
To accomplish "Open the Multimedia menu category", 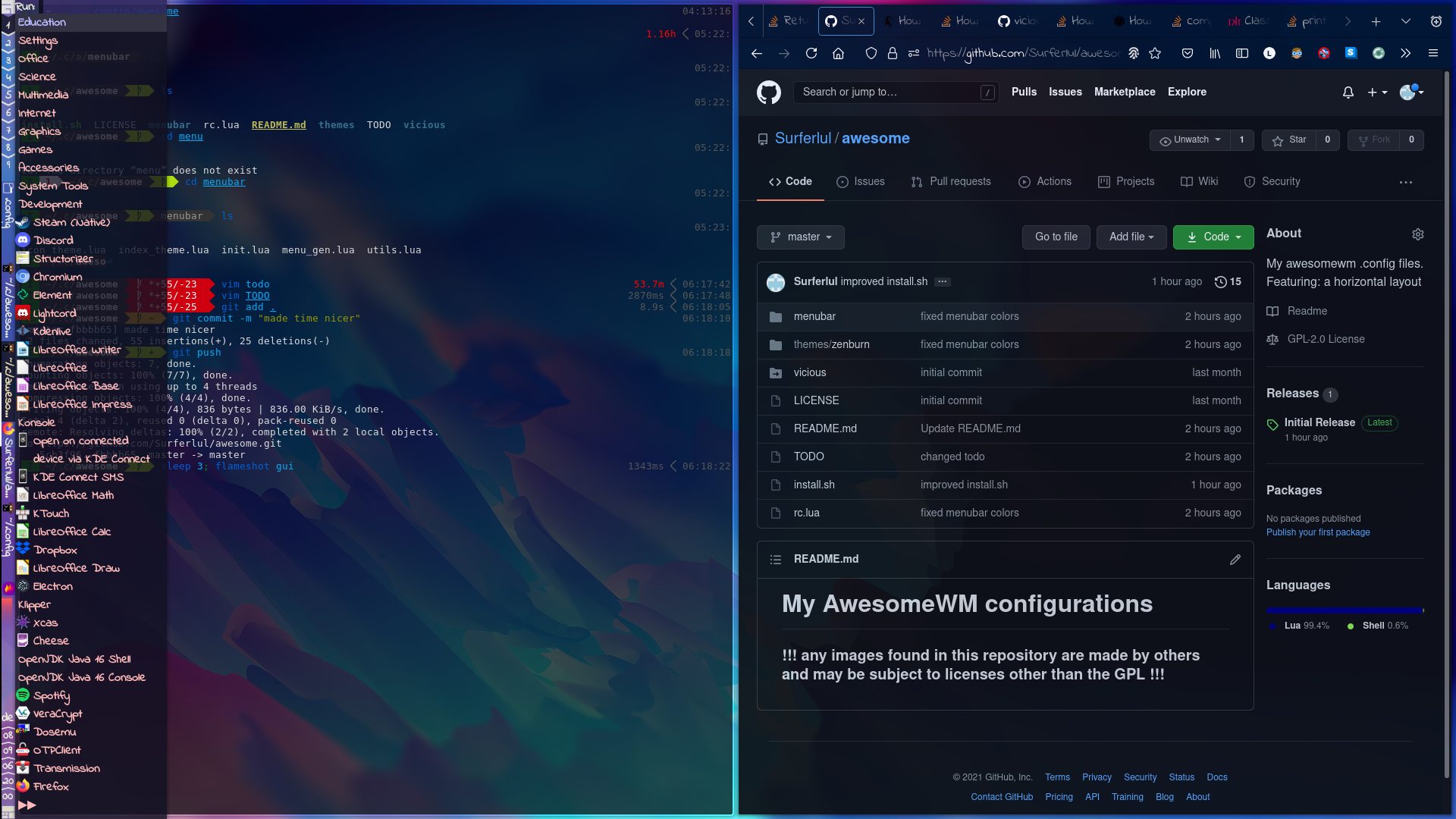I will (42, 95).
